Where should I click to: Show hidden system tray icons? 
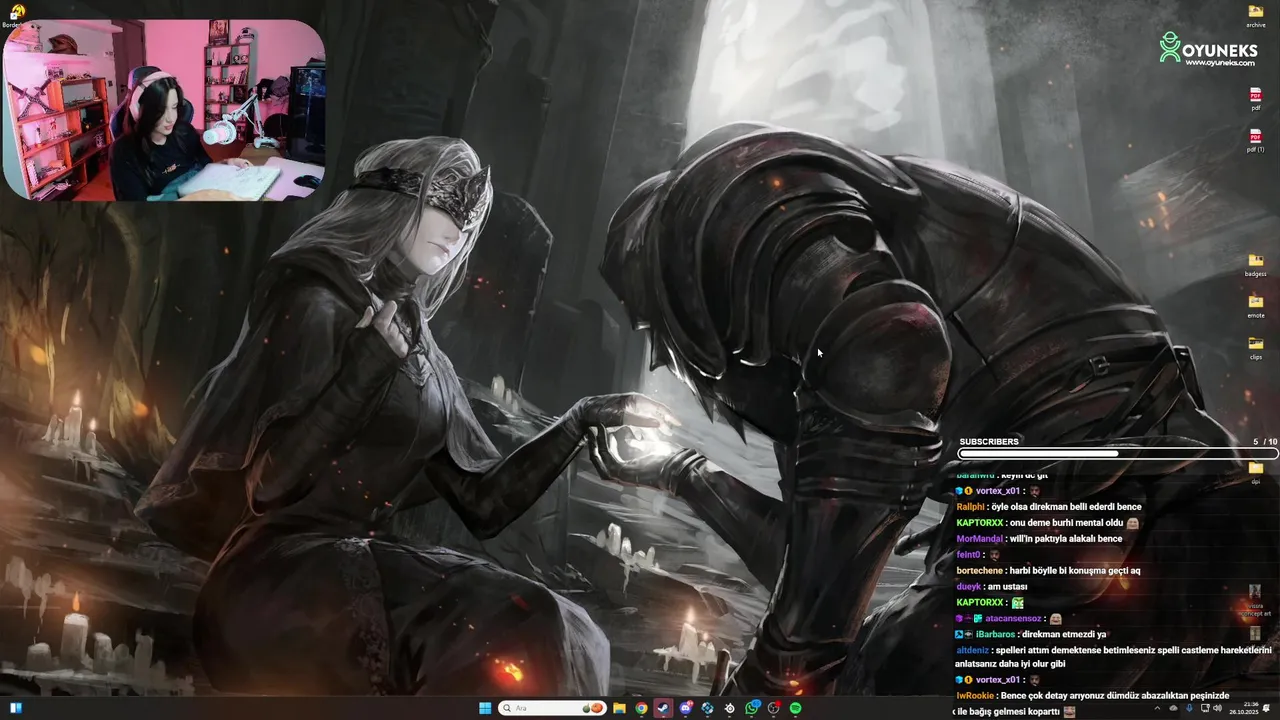click(x=1157, y=708)
